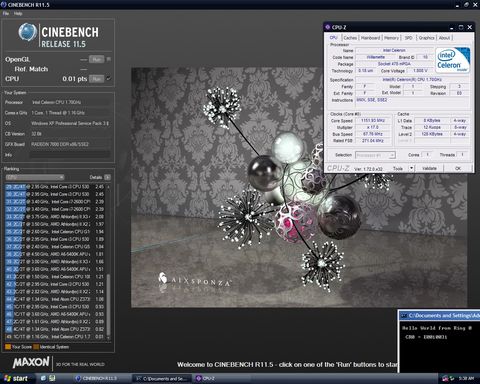Image resolution: width=480 pixels, height=384 pixels.
Task: Expand the CPU-Z Tools dropdown arrow
Action: (411, 168)
